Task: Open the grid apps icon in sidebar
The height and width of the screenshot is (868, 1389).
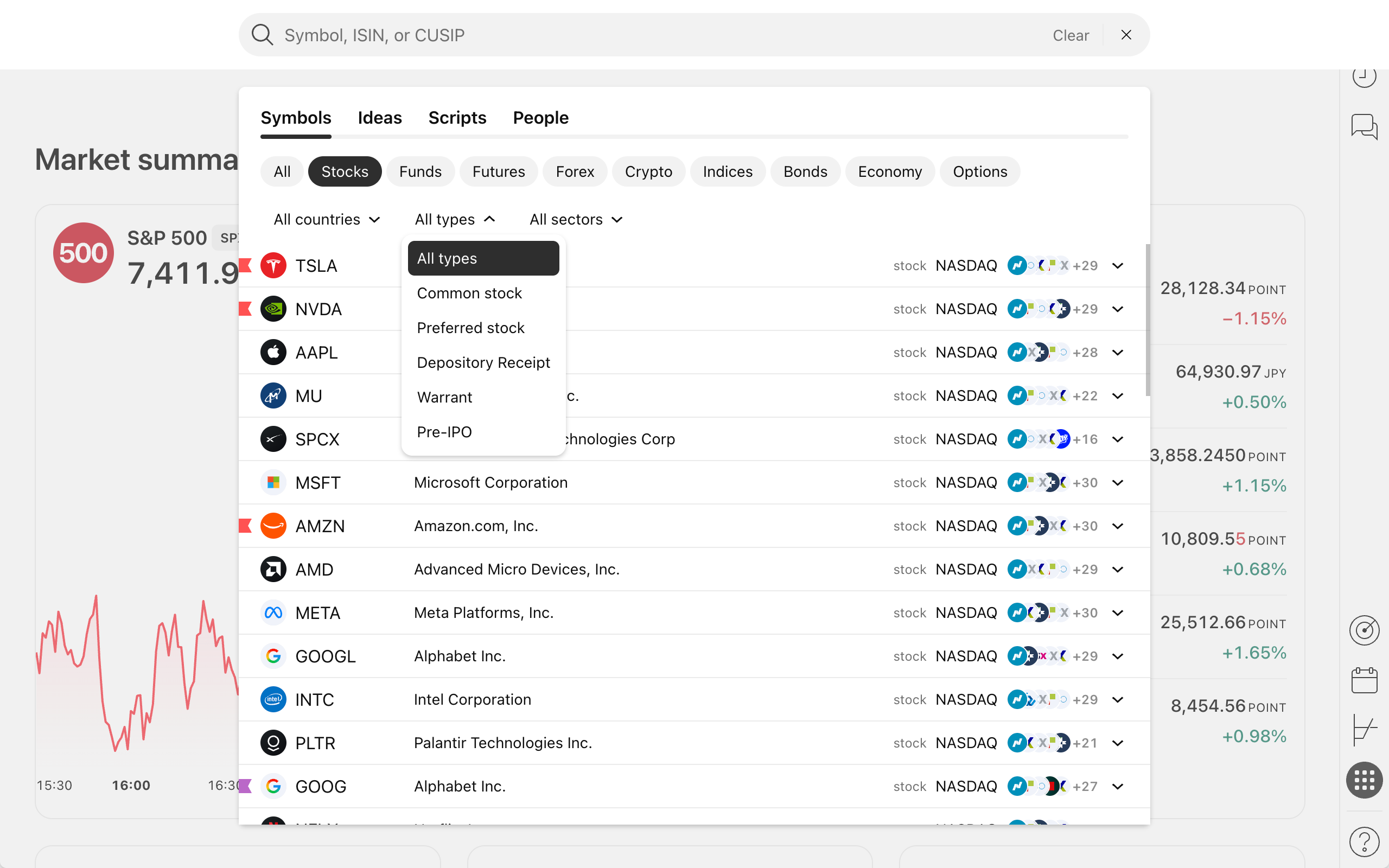Action: pyautogui.click(x=1363, y=780)
